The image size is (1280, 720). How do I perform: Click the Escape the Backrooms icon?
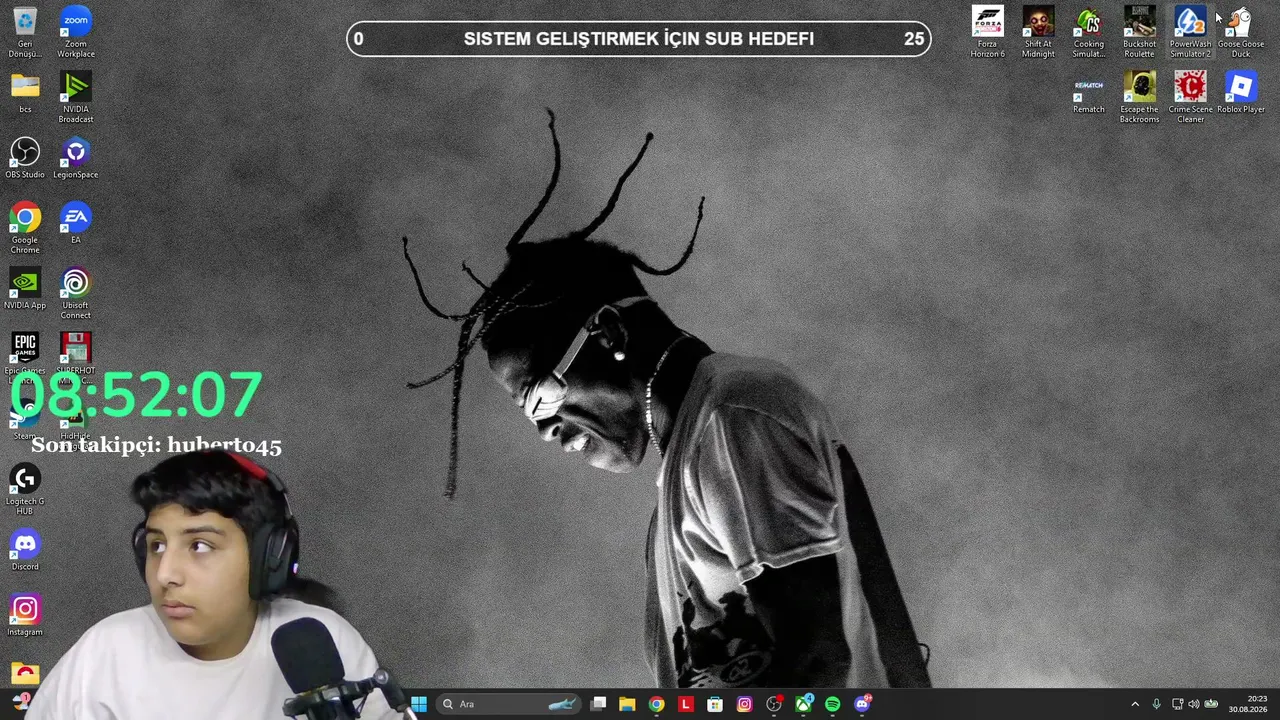(1139, 97)
